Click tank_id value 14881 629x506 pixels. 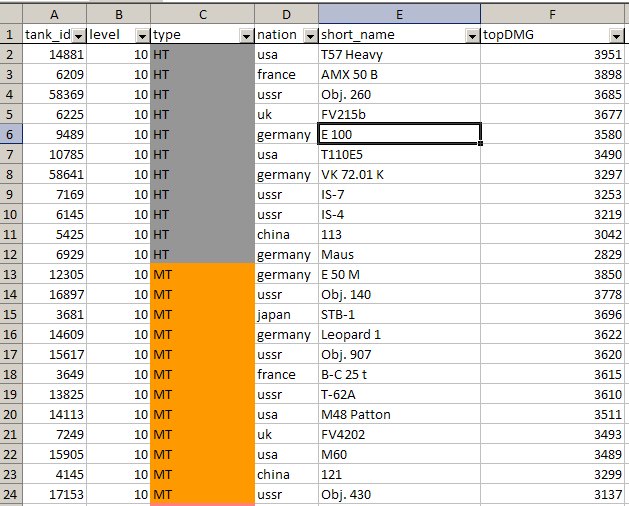point(55,54)
